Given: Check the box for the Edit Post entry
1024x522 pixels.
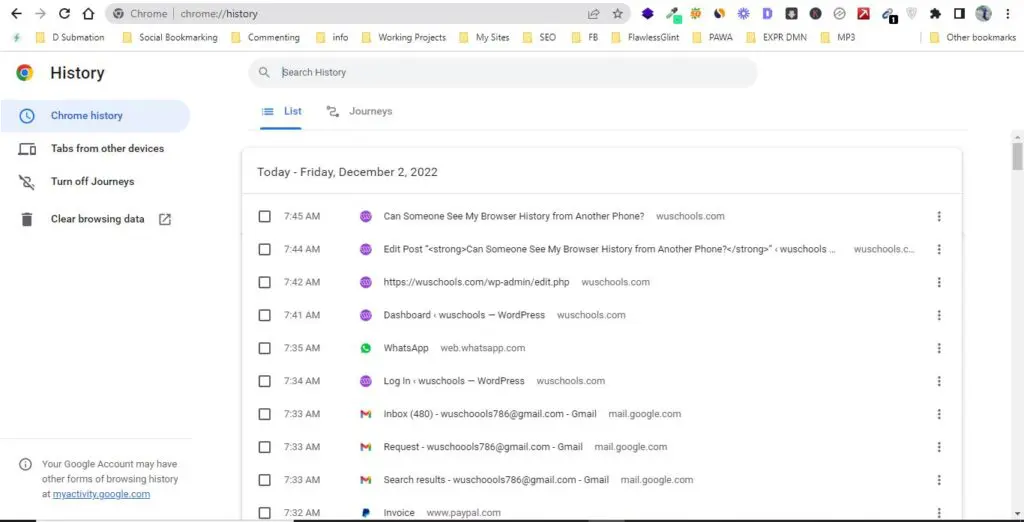Looking at the screenshot, I should [264, 249].
